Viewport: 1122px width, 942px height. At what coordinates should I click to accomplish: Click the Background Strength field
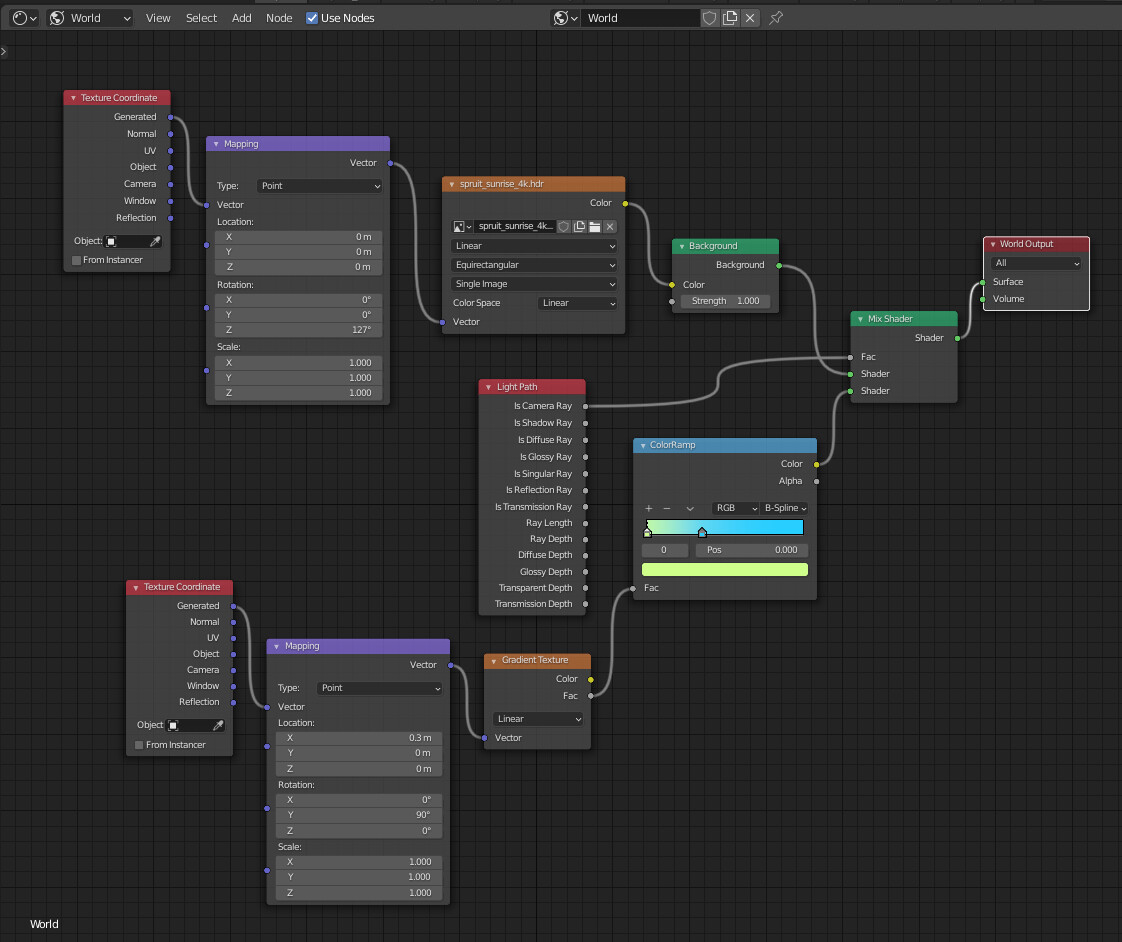pos(726,301)
